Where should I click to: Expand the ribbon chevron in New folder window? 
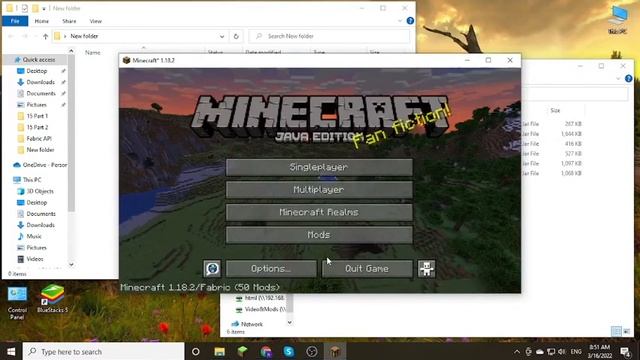coord(400,21)
